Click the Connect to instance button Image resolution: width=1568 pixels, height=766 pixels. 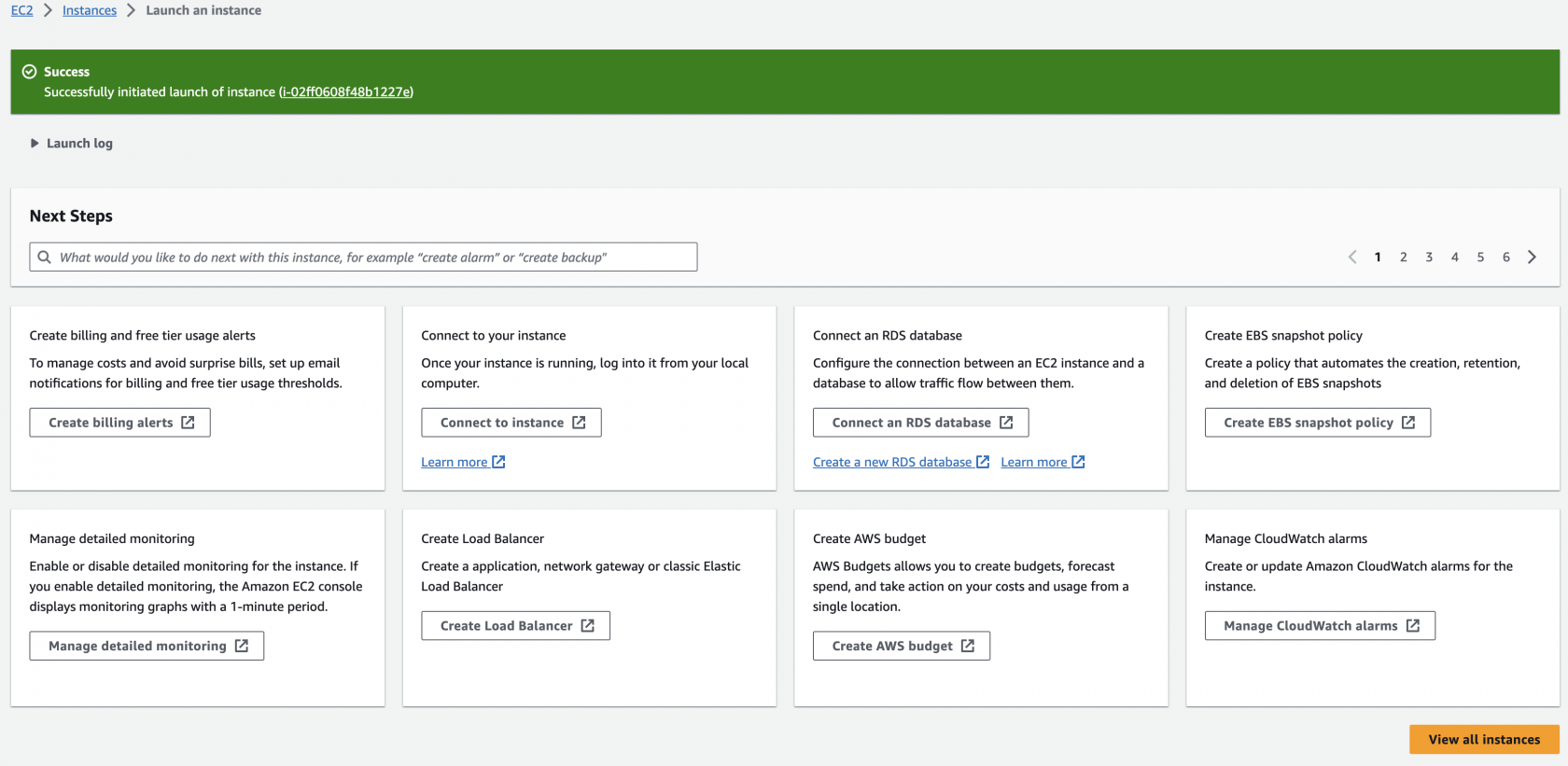(511, 423)
